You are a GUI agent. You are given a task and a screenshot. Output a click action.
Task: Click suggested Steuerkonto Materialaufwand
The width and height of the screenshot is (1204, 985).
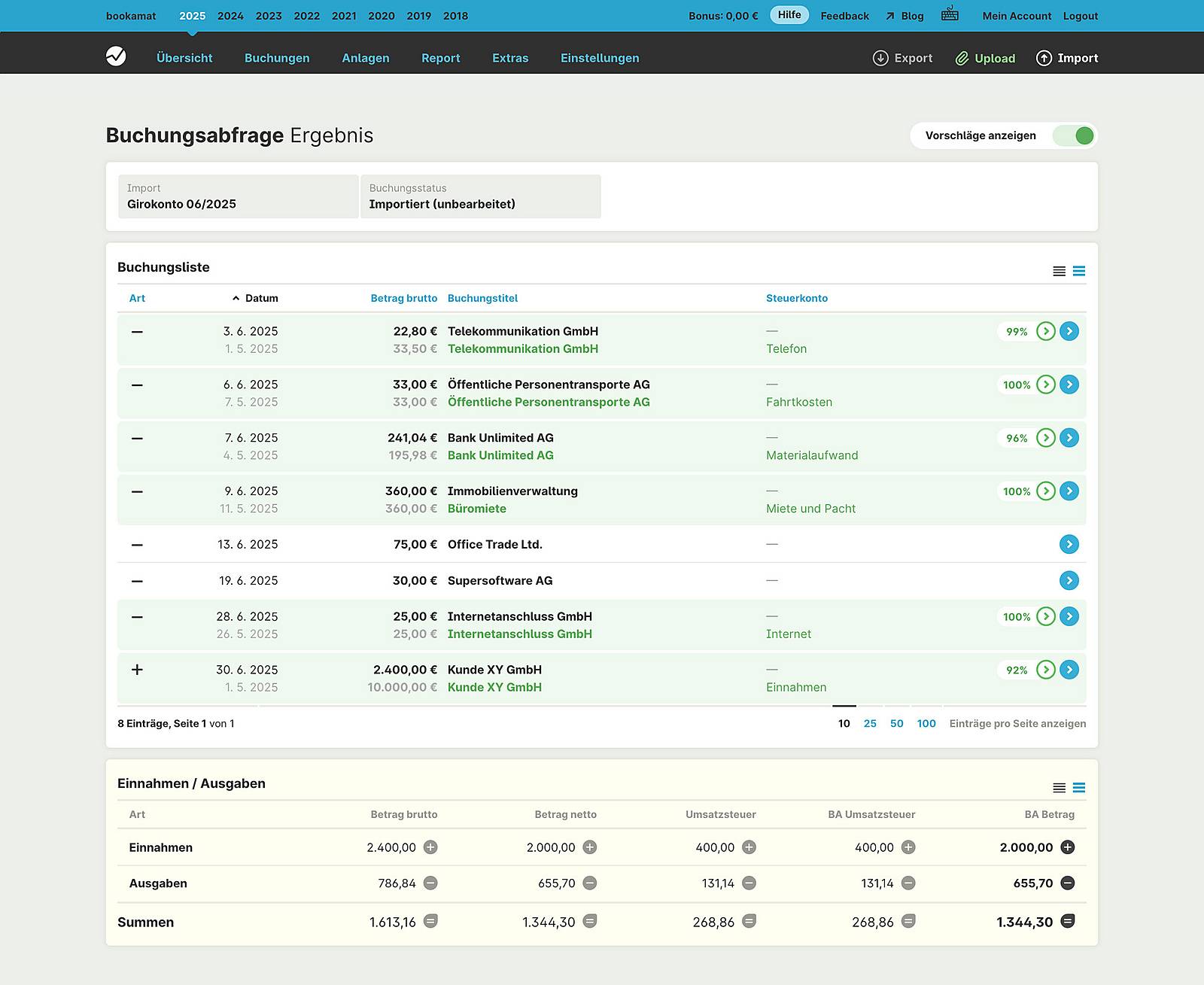(812, 455)
